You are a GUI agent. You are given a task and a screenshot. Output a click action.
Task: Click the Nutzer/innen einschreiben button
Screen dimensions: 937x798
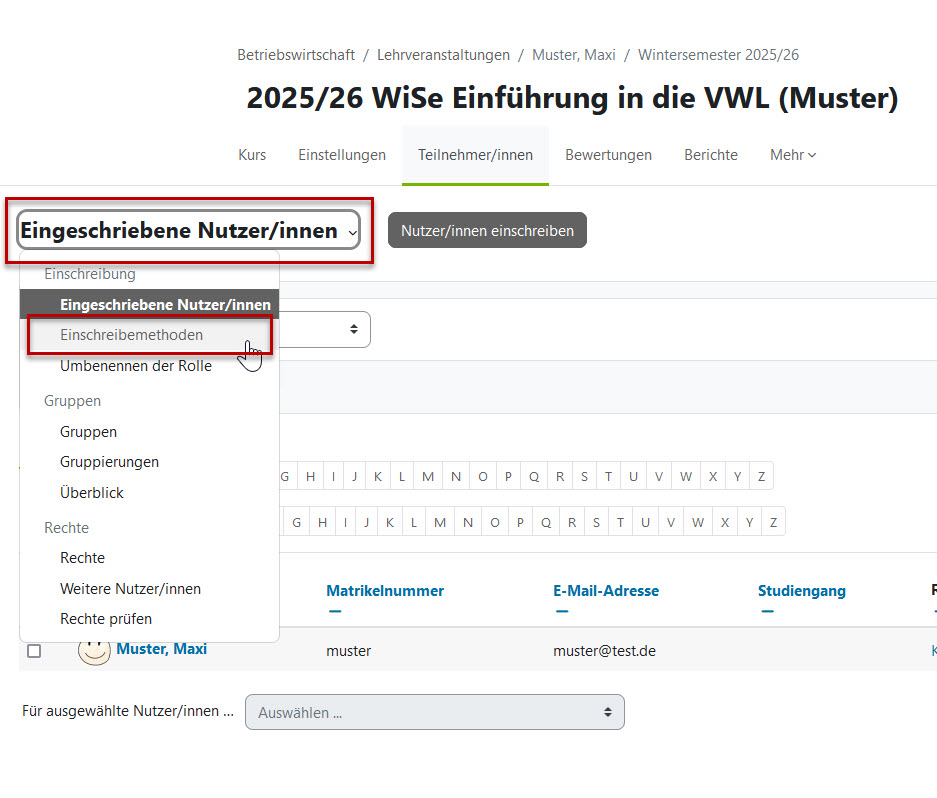[x=487, y=230]
